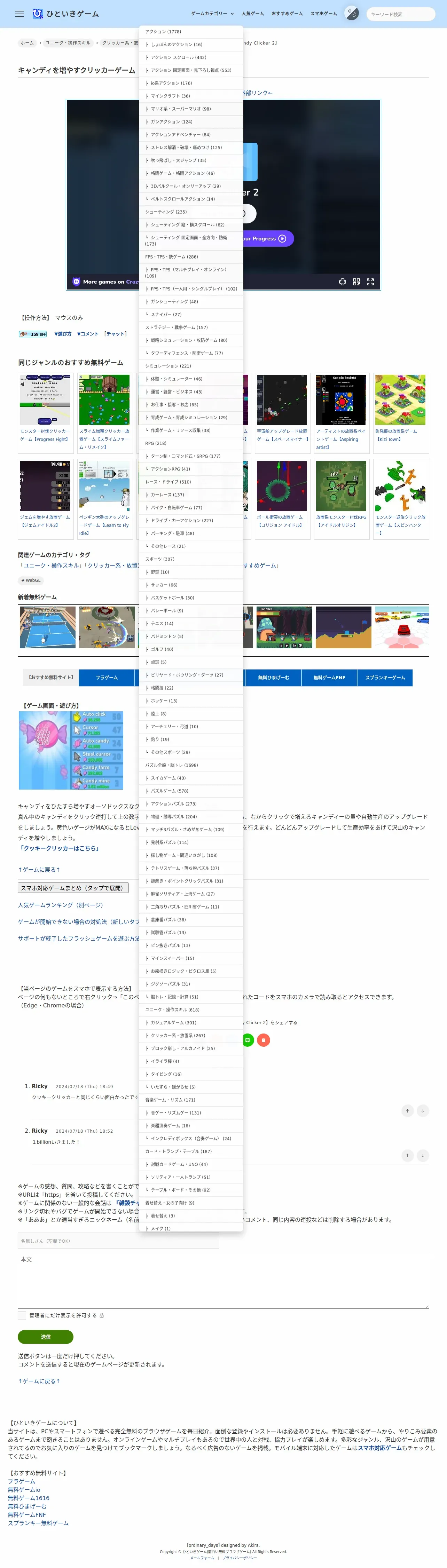The width and height of the screenshot is (447, 1568).
Task: Share via the green LINE icon
Action: (247, 1040)
